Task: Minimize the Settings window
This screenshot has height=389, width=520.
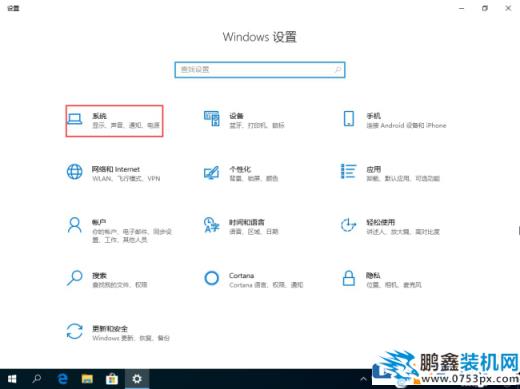Action: point(462,8)
